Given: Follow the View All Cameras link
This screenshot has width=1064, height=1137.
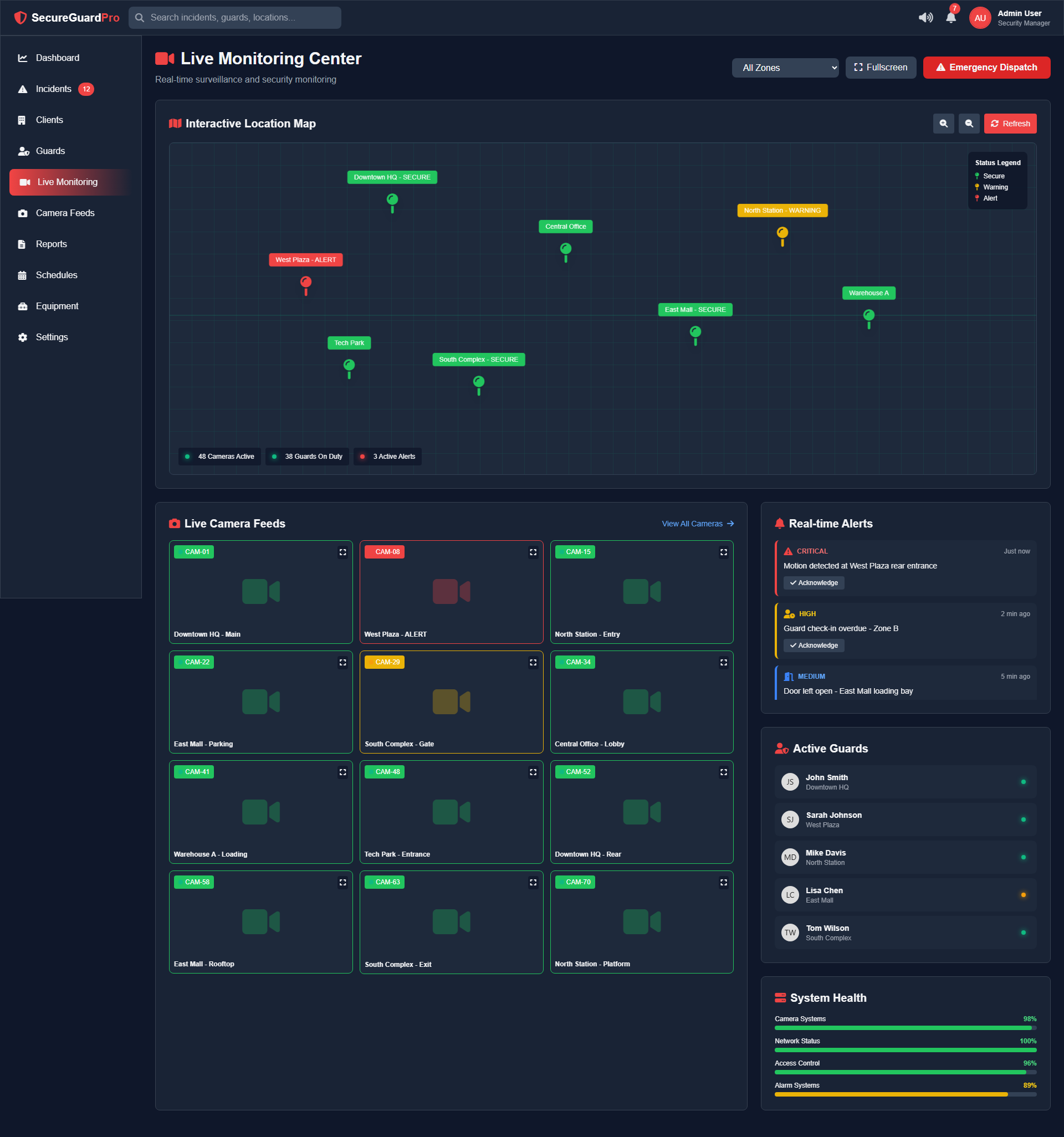Looking at the screenshot, I should click(697, 523).
